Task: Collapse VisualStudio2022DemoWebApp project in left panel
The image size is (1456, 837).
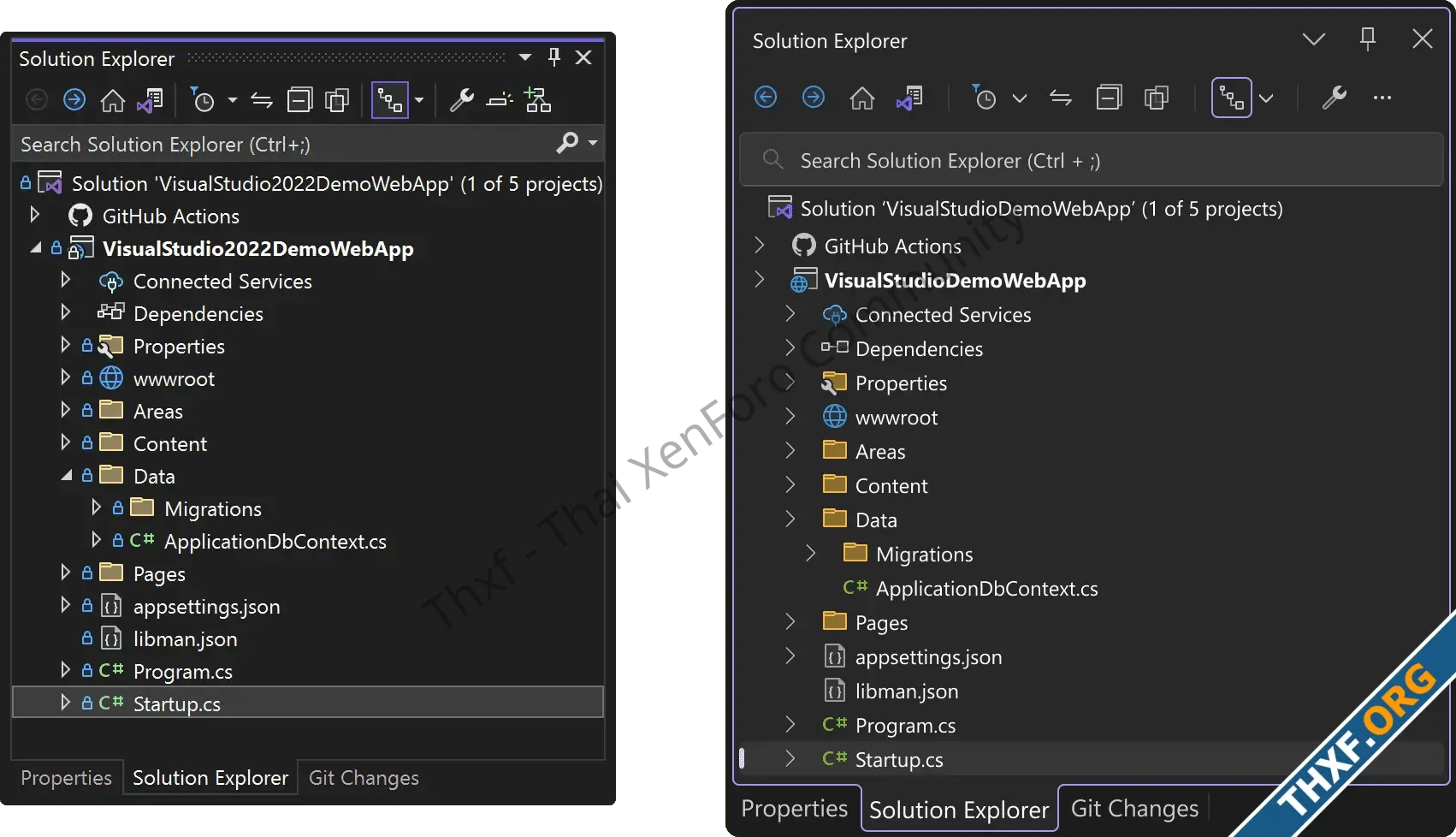Action: [x=35, y=247]
